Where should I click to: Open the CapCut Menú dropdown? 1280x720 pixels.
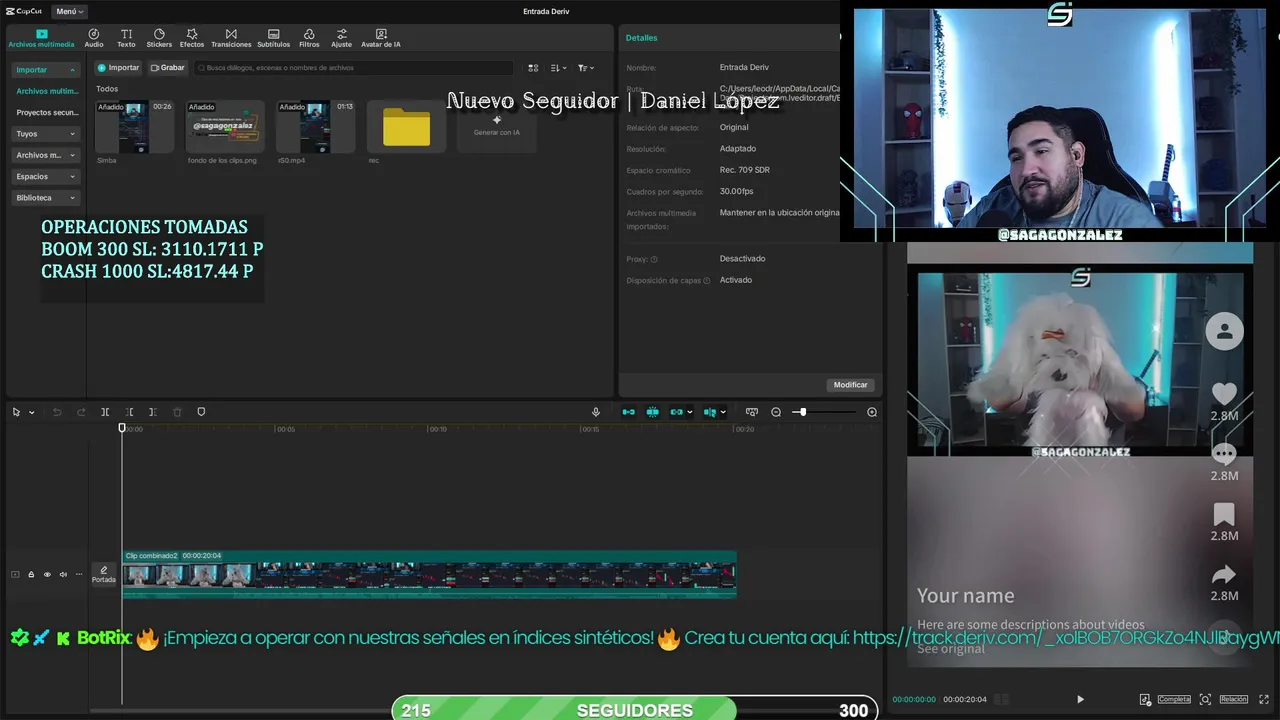pos(69,11)
